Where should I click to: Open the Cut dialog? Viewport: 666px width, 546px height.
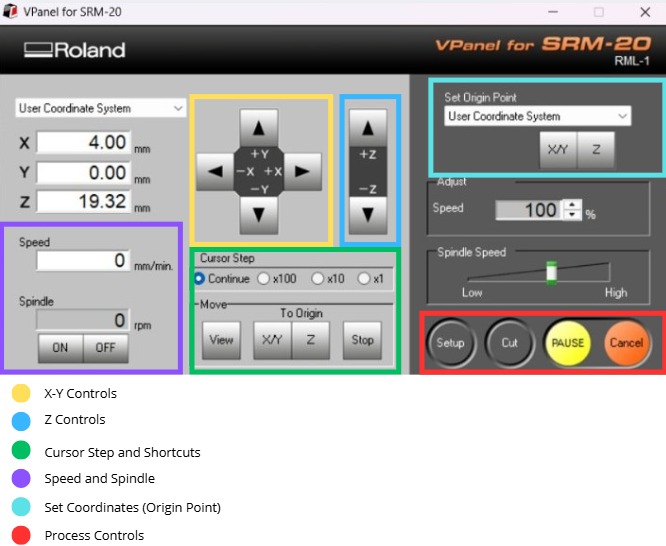click(510, 343)
